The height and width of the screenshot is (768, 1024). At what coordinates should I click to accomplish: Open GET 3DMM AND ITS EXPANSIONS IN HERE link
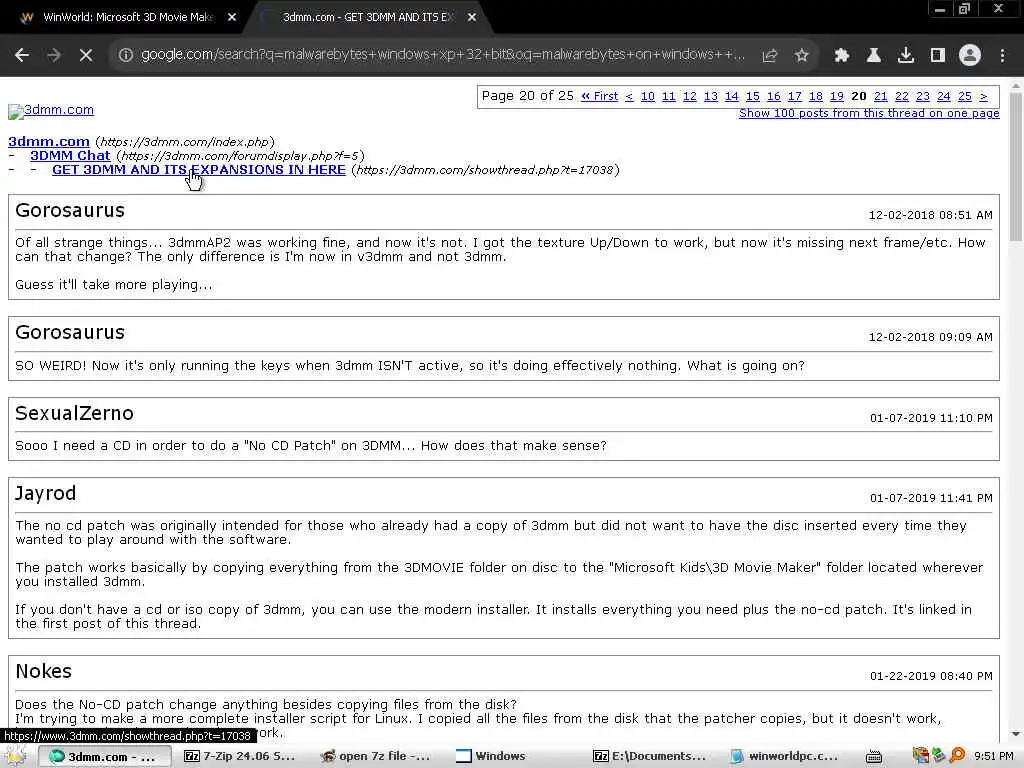tap(199, 170)
